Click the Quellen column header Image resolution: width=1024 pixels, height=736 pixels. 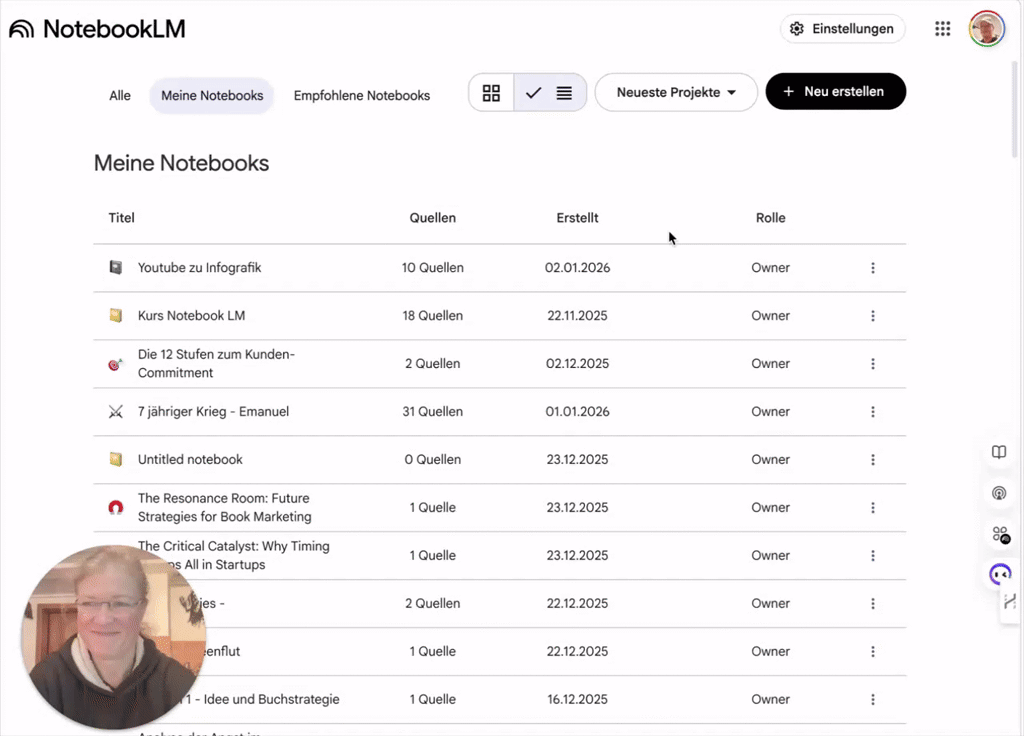click(x=432, y=217)
